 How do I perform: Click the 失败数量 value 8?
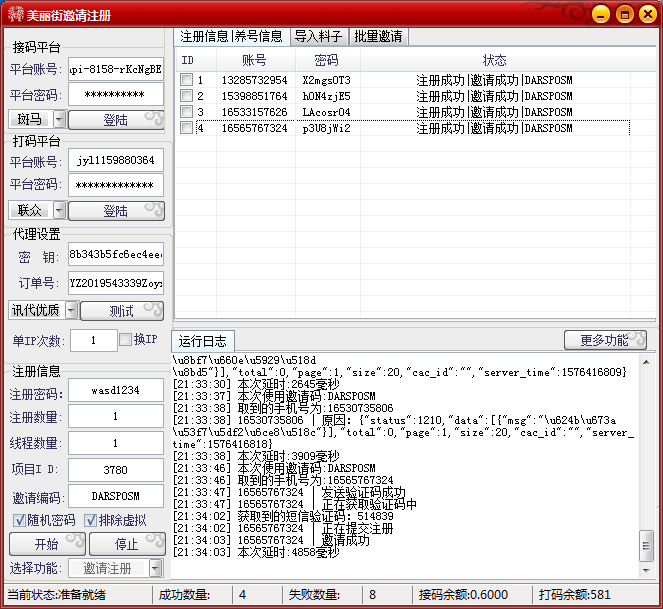(373, 595)
